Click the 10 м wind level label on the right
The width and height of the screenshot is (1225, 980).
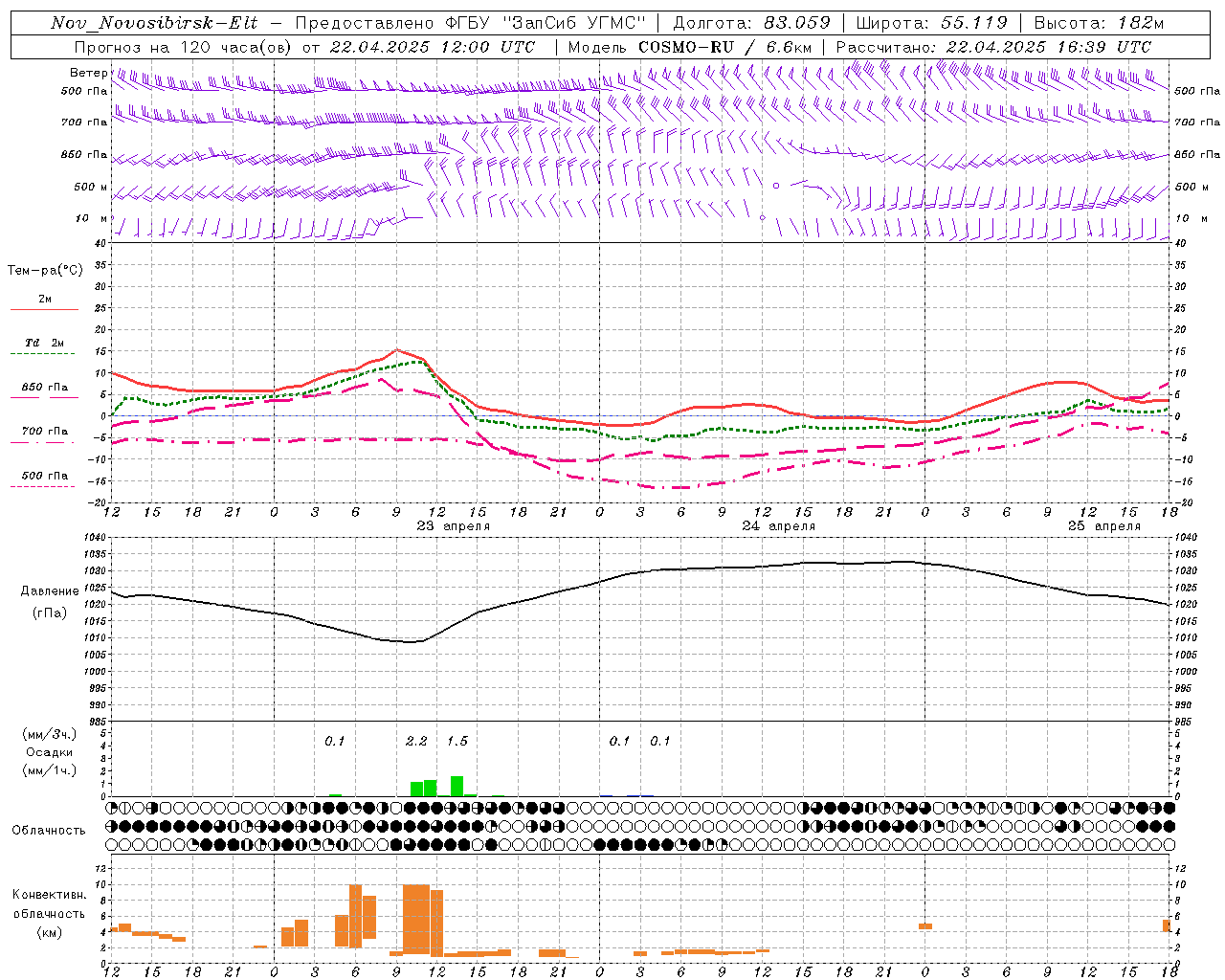tap(1190, 218)
